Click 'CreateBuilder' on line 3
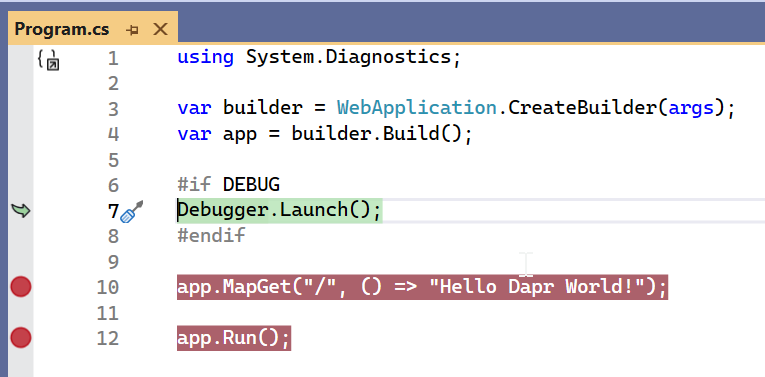The height and width of the screenshot is (377, 765). pyautogui.click(x=583, y=108)
